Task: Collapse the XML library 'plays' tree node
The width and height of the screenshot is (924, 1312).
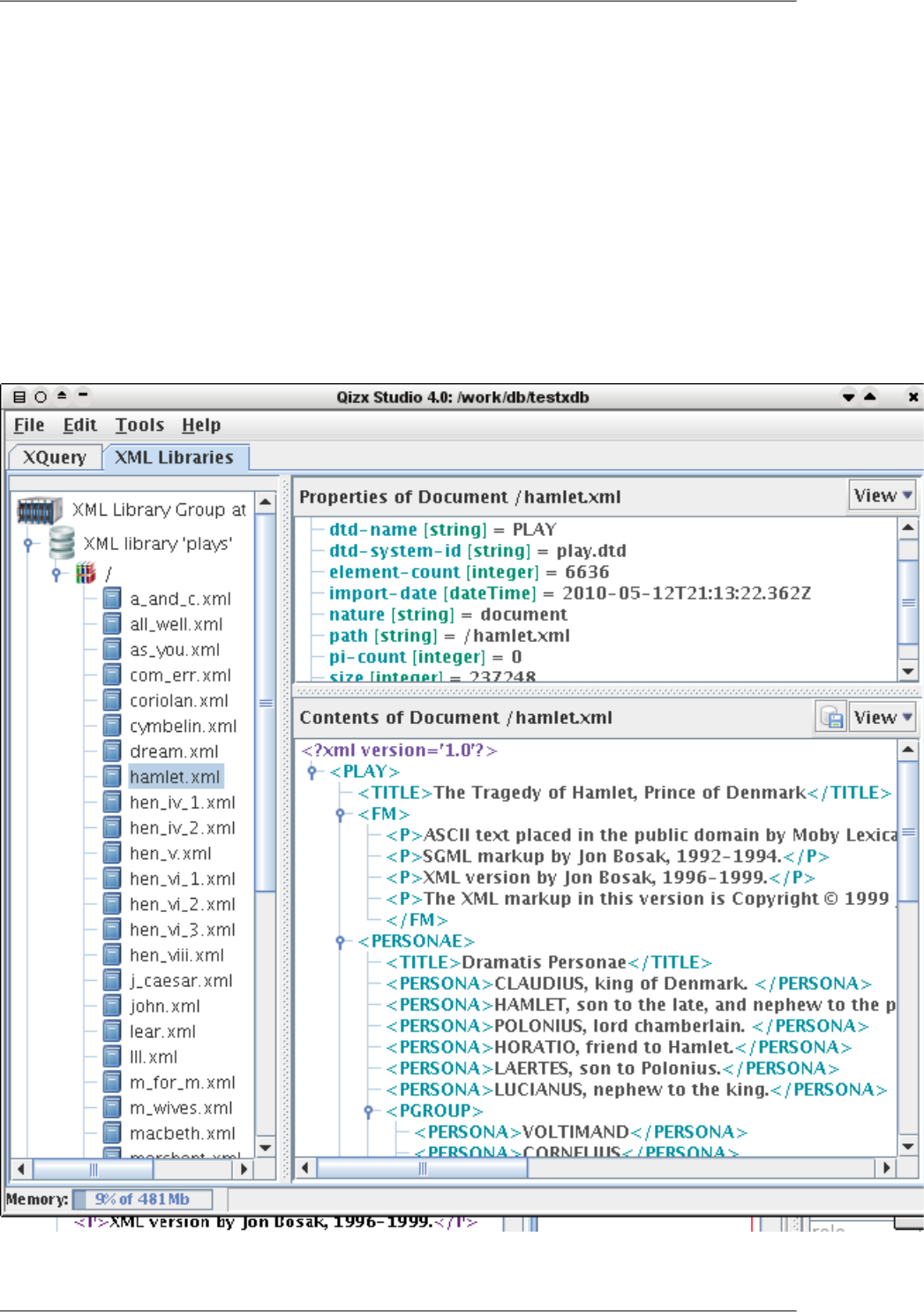Action: coord(28,544)
